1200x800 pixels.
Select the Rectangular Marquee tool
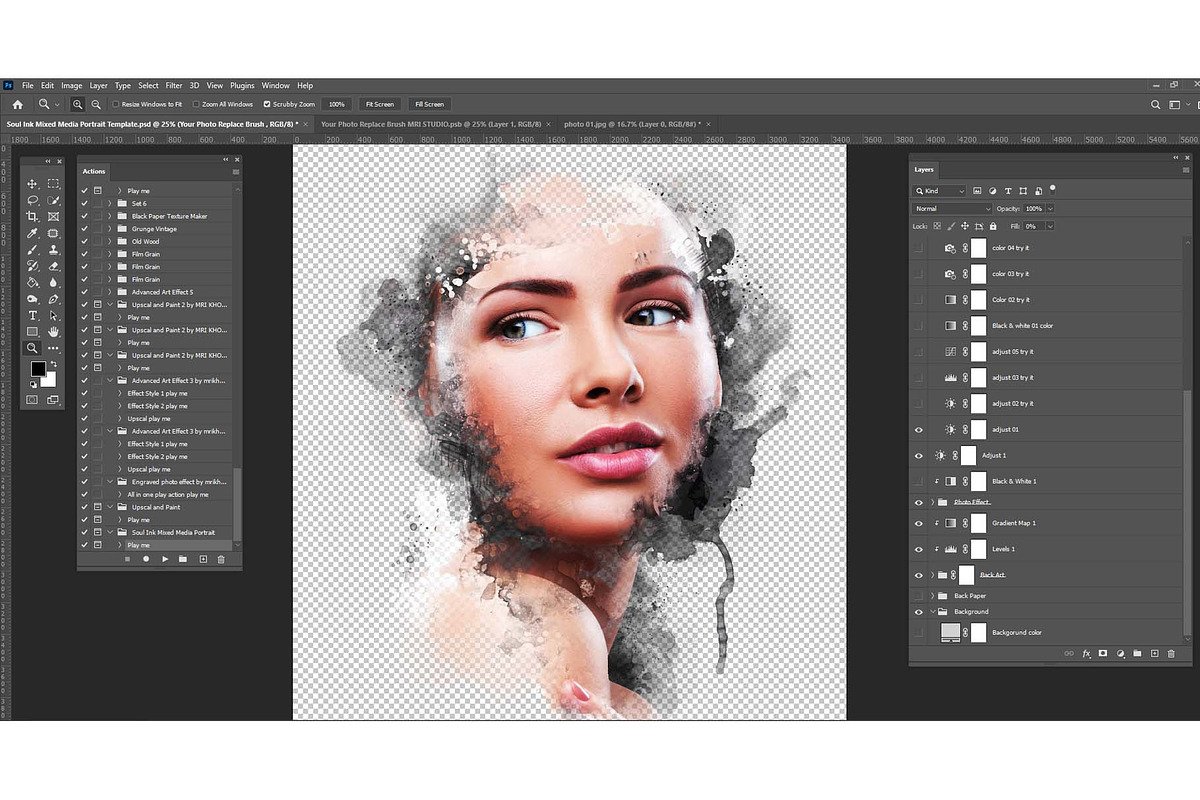tap(54, 184)
